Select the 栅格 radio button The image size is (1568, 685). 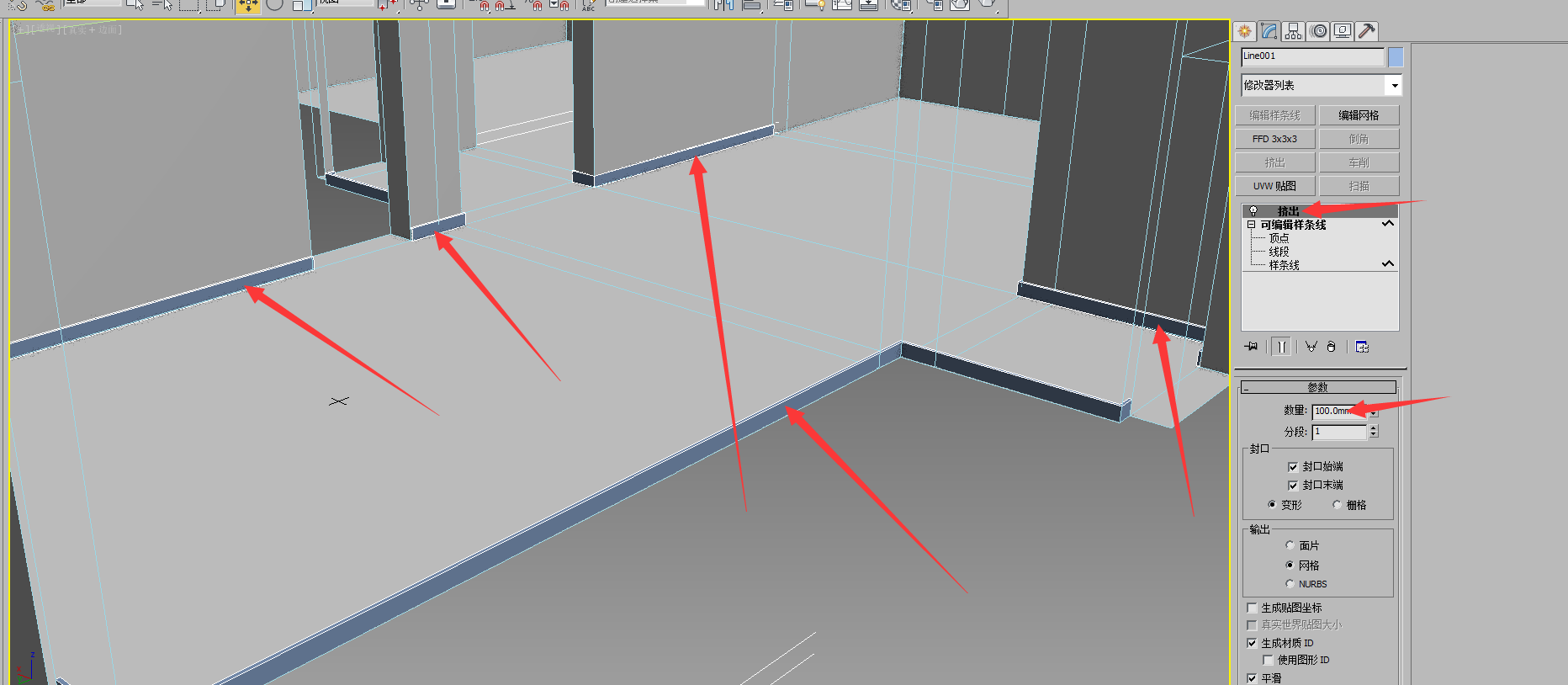click(x=1338, y=505)
